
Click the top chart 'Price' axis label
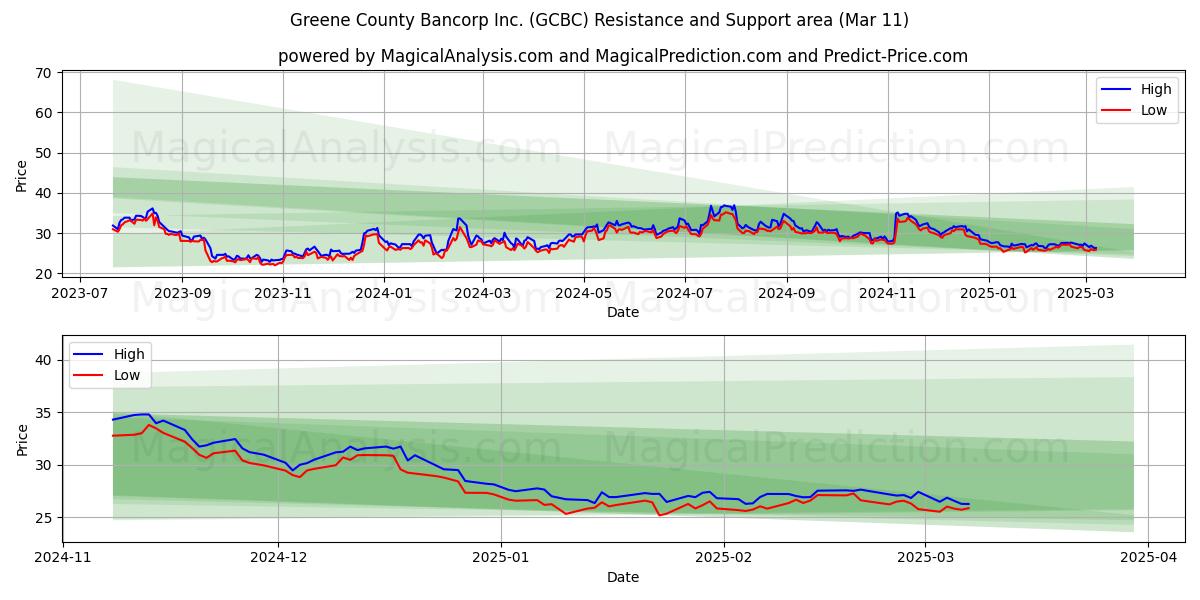22,173
